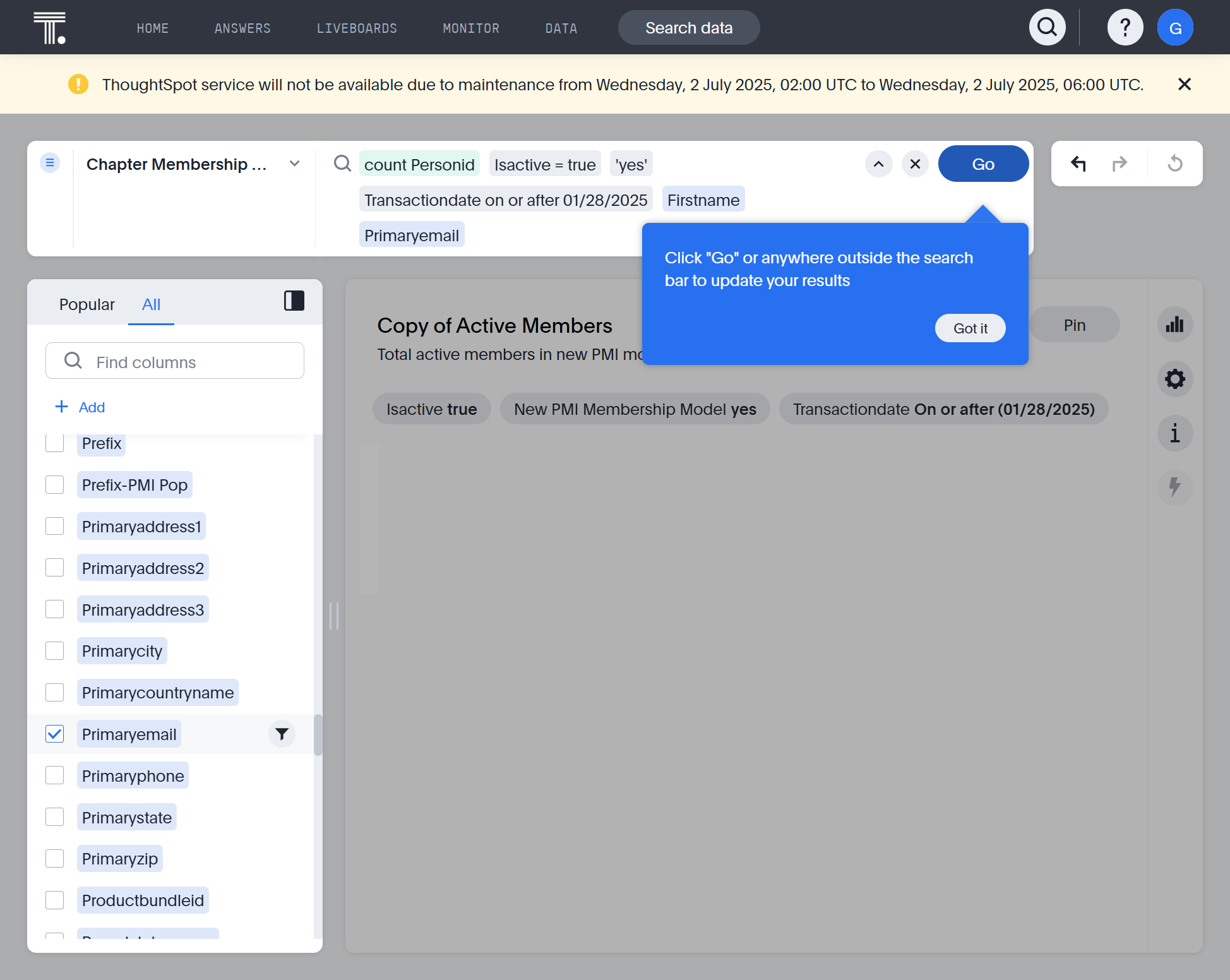Click the Isactive true filter chip
Image resolution: width=1230 pixels, height=980 pixels.
(x=432, y=409)
